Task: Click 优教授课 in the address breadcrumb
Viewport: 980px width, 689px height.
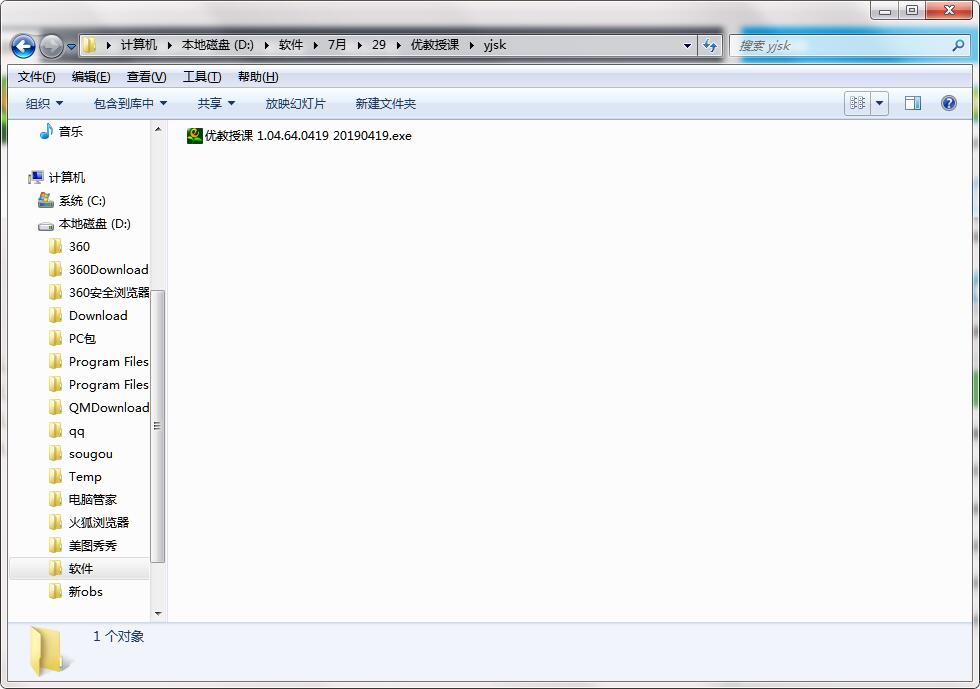Action: [435, 45]
